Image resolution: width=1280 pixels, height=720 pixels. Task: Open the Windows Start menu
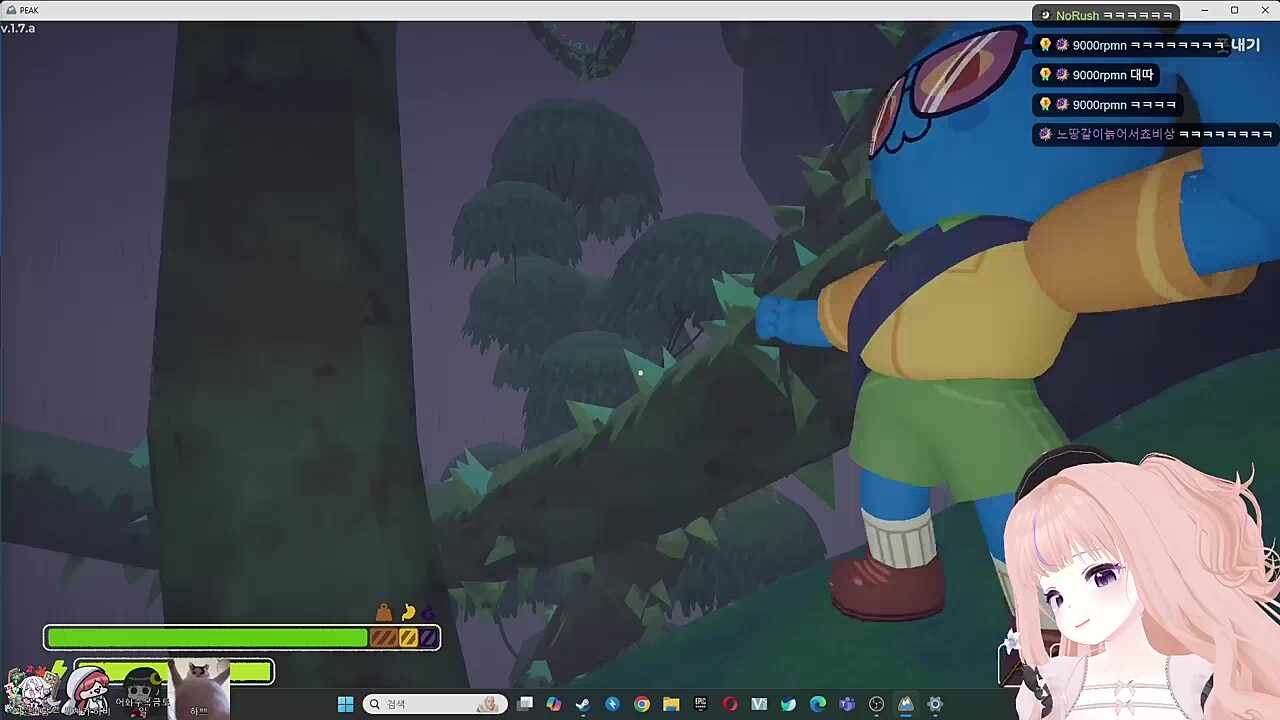(345, 704)
